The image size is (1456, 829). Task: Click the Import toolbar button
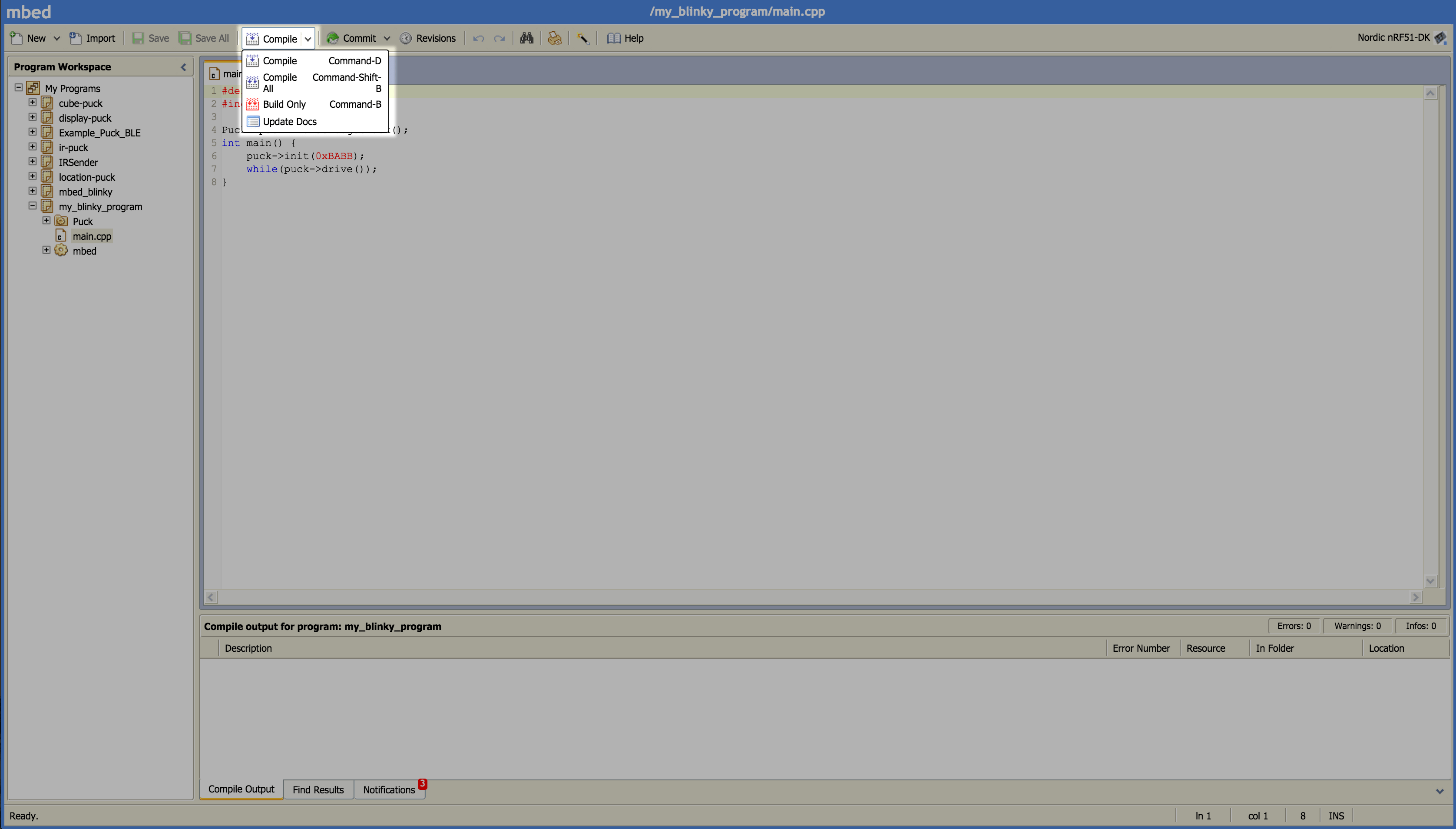(x=92, y=38)
